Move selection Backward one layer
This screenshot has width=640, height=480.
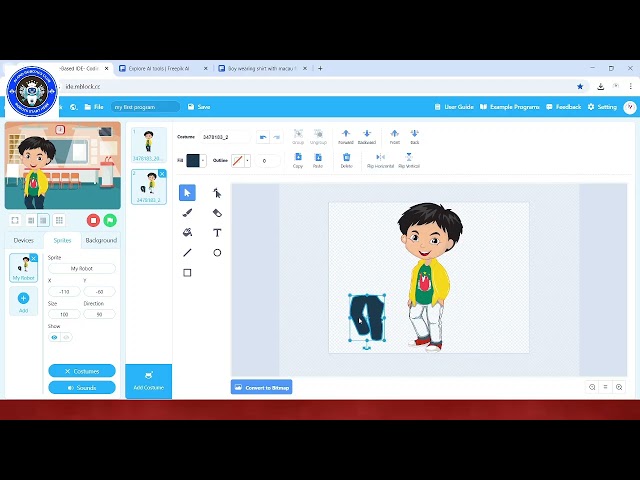point(367,137)
